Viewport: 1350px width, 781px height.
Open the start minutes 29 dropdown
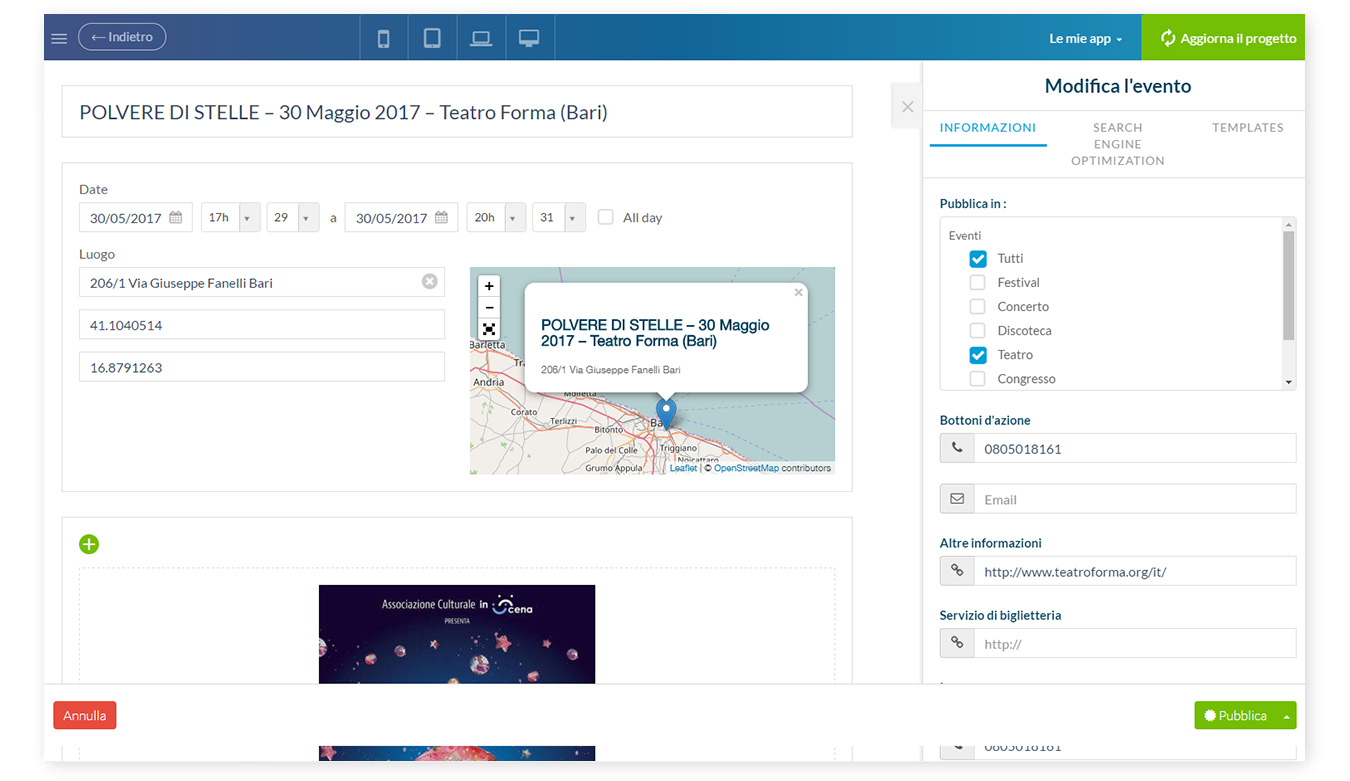(x=293, y=217)
